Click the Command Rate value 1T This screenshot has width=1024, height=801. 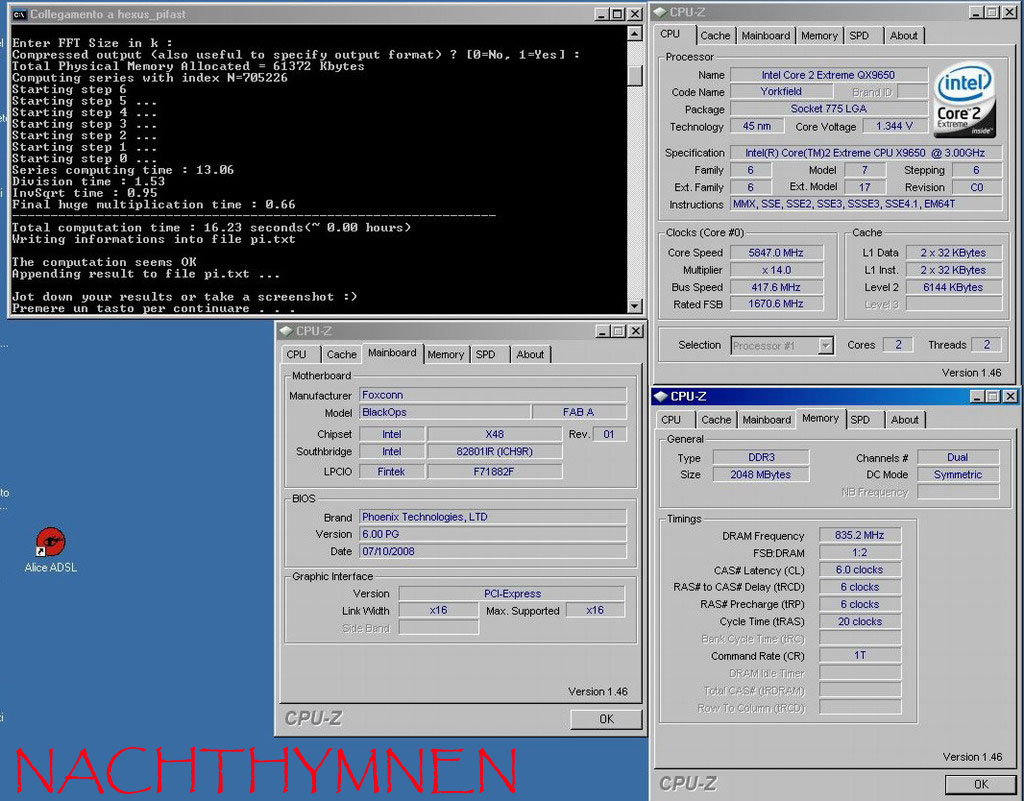pos(859,655)
